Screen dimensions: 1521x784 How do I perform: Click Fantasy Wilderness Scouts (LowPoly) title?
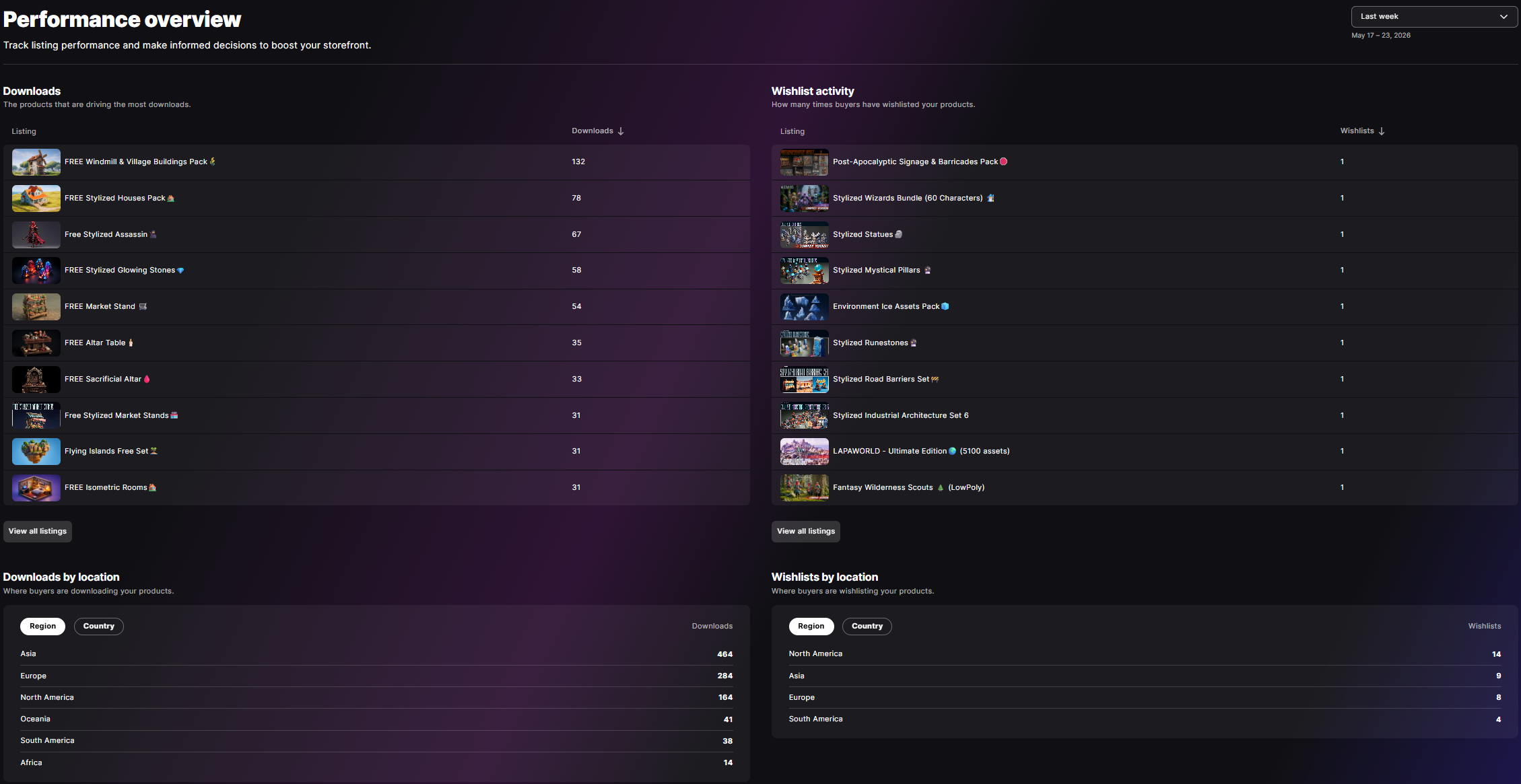click(x=908, y=488)
